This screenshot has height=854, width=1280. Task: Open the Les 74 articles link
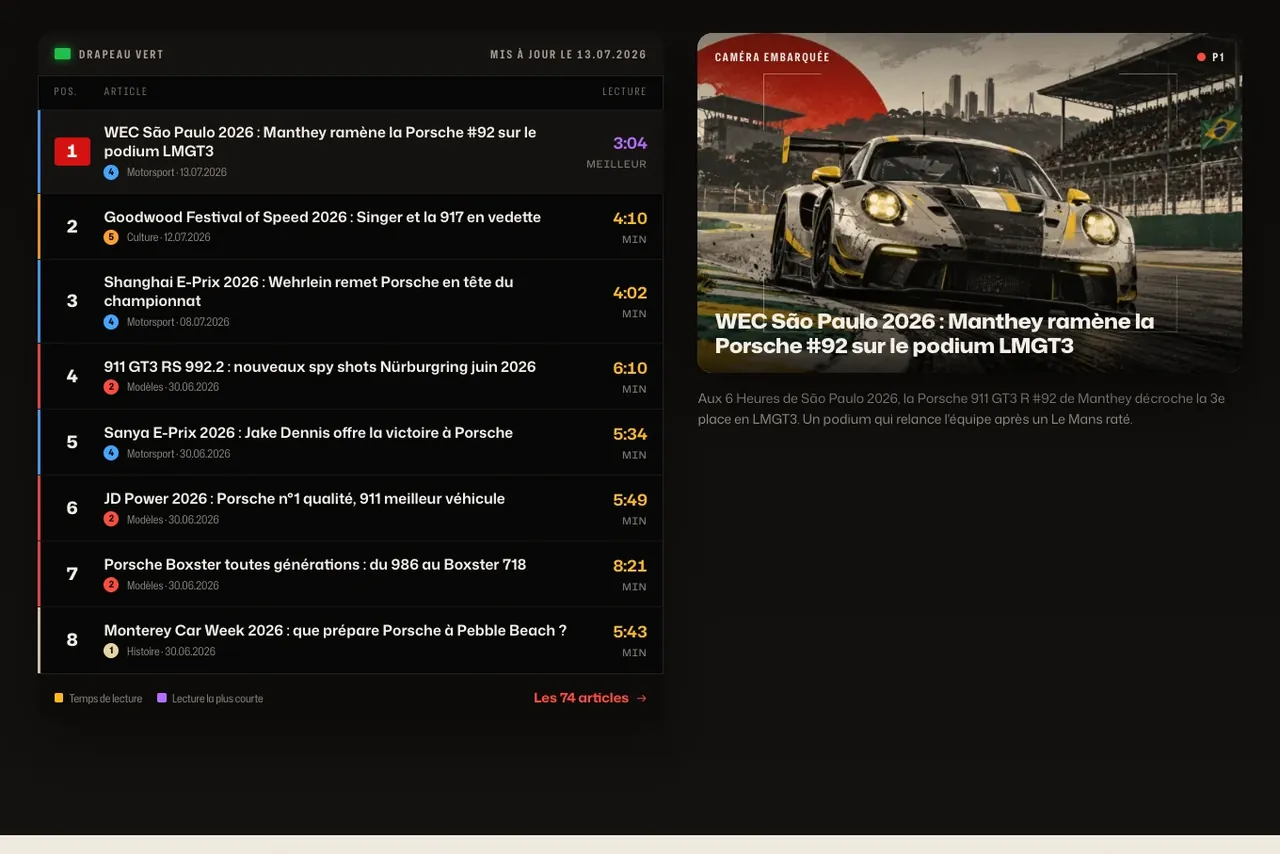(590, 698)
